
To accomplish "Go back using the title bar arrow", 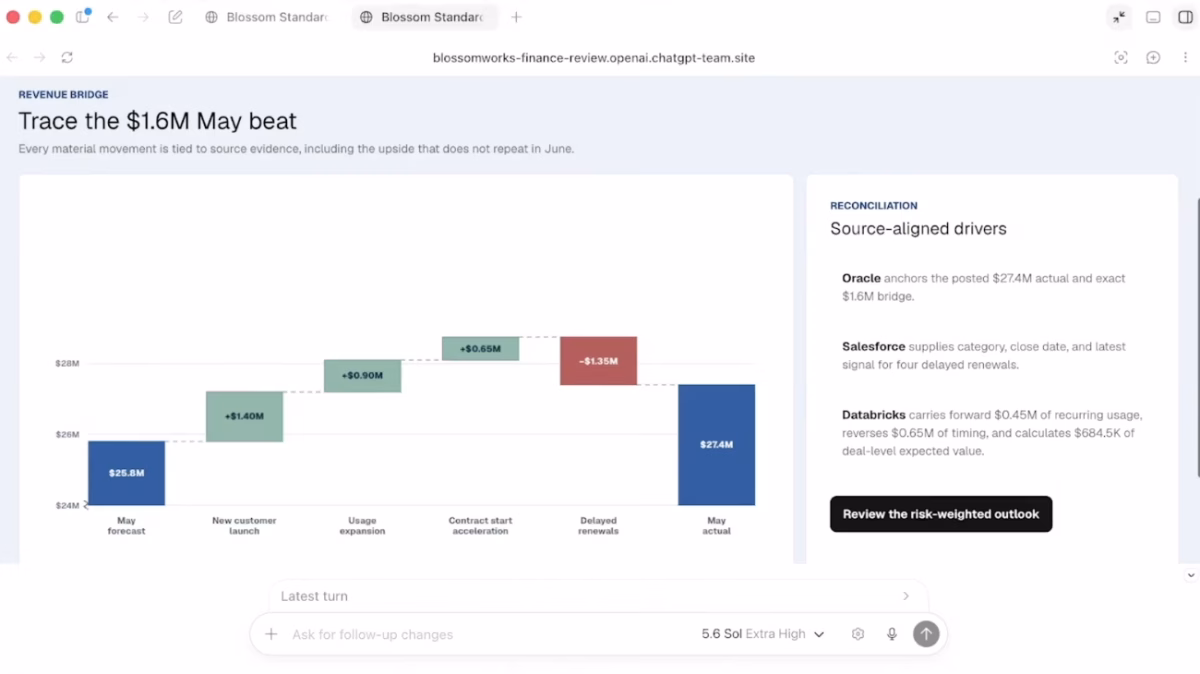I will pyautogui.click(x=113, y=17).
